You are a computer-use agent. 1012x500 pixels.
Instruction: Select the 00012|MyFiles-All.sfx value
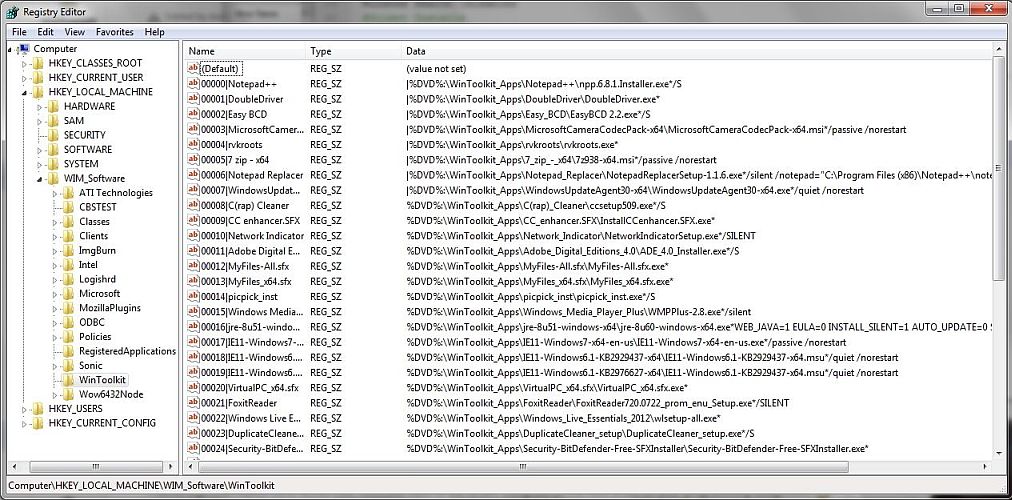click(x=247, y=266)
